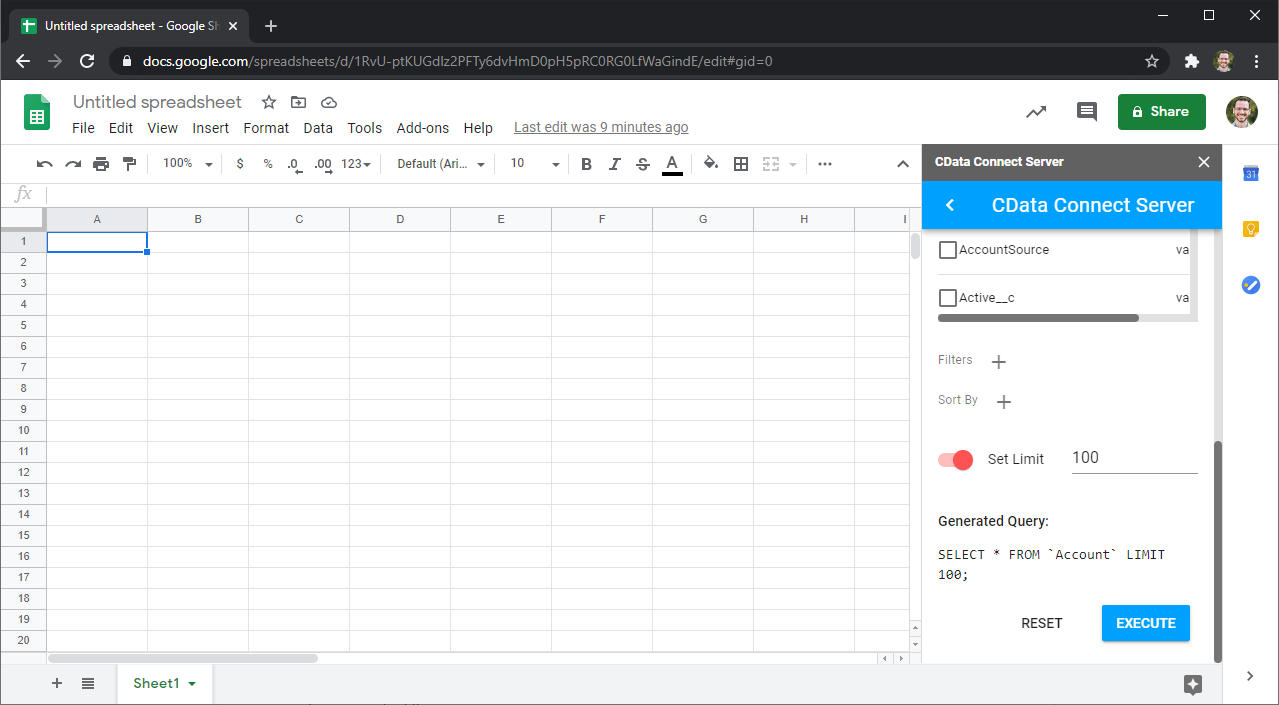
Task: Open Google Calendar side panel
Action: click(1250, 174)
